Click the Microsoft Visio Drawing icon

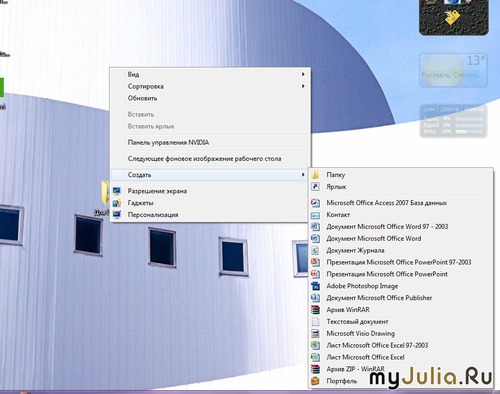pos(315,333)
